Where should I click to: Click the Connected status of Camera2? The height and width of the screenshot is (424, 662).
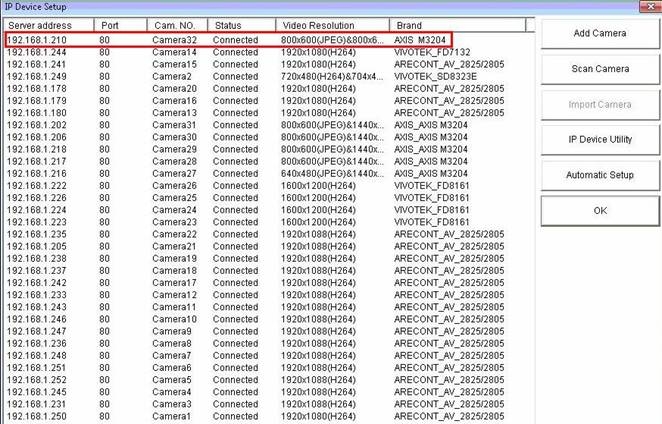[235, 76]
